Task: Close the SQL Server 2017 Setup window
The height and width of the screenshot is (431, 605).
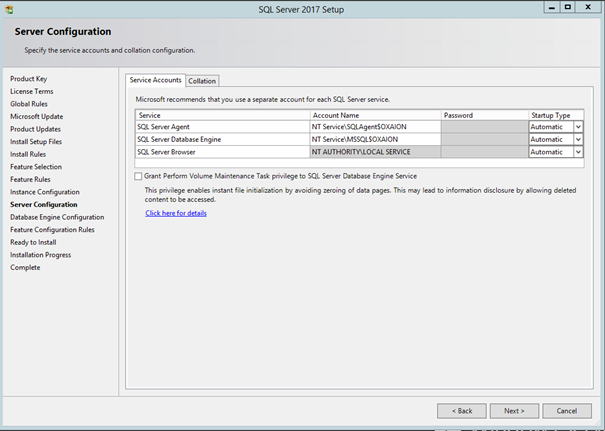Action: 588,7
